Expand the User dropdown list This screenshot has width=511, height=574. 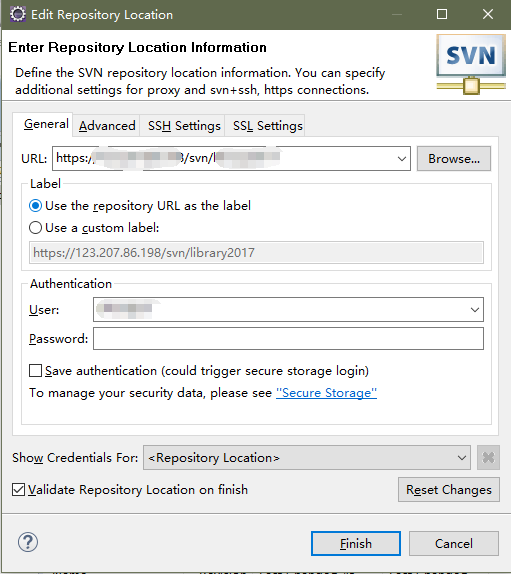(475, 310)
